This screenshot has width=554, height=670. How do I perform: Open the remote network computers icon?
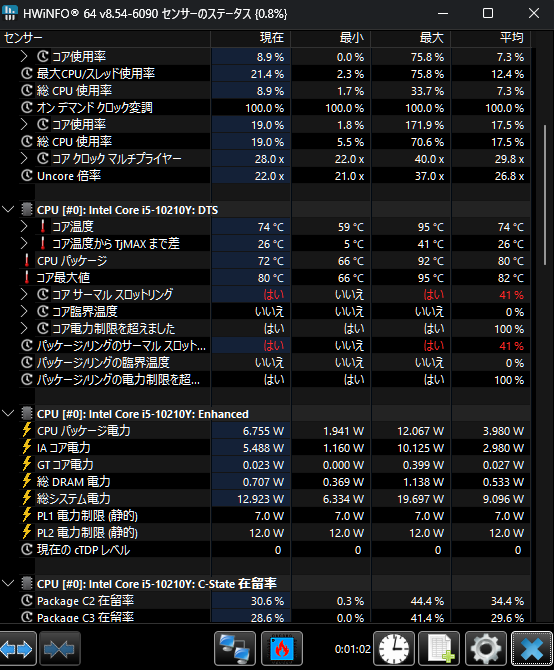(234, 649)
